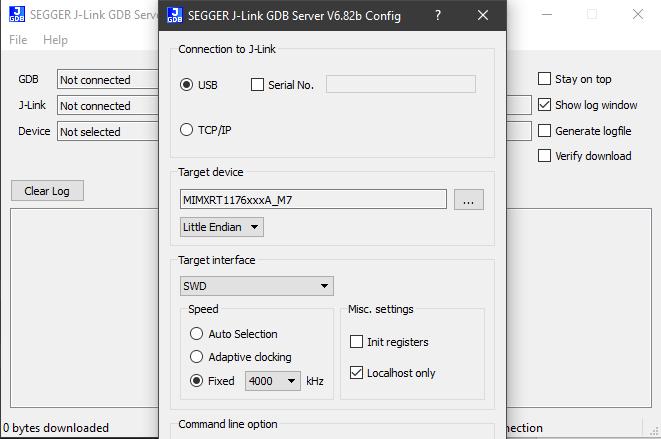Enable the Stay on top checkbox
Viewport: 661px width, 439px height.
(545, 79)
